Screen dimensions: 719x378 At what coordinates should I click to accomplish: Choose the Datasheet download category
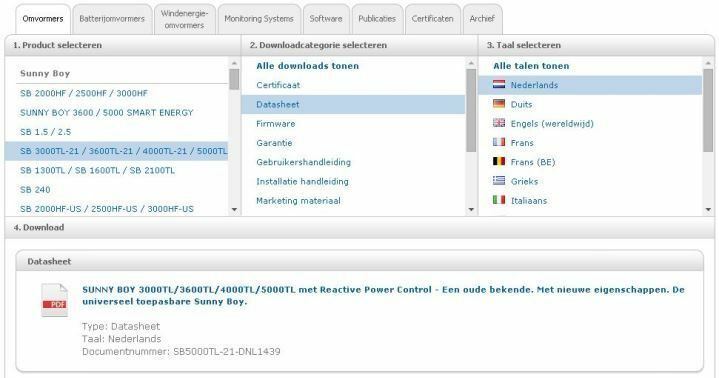pyautogui.click(x=353, y=105)
